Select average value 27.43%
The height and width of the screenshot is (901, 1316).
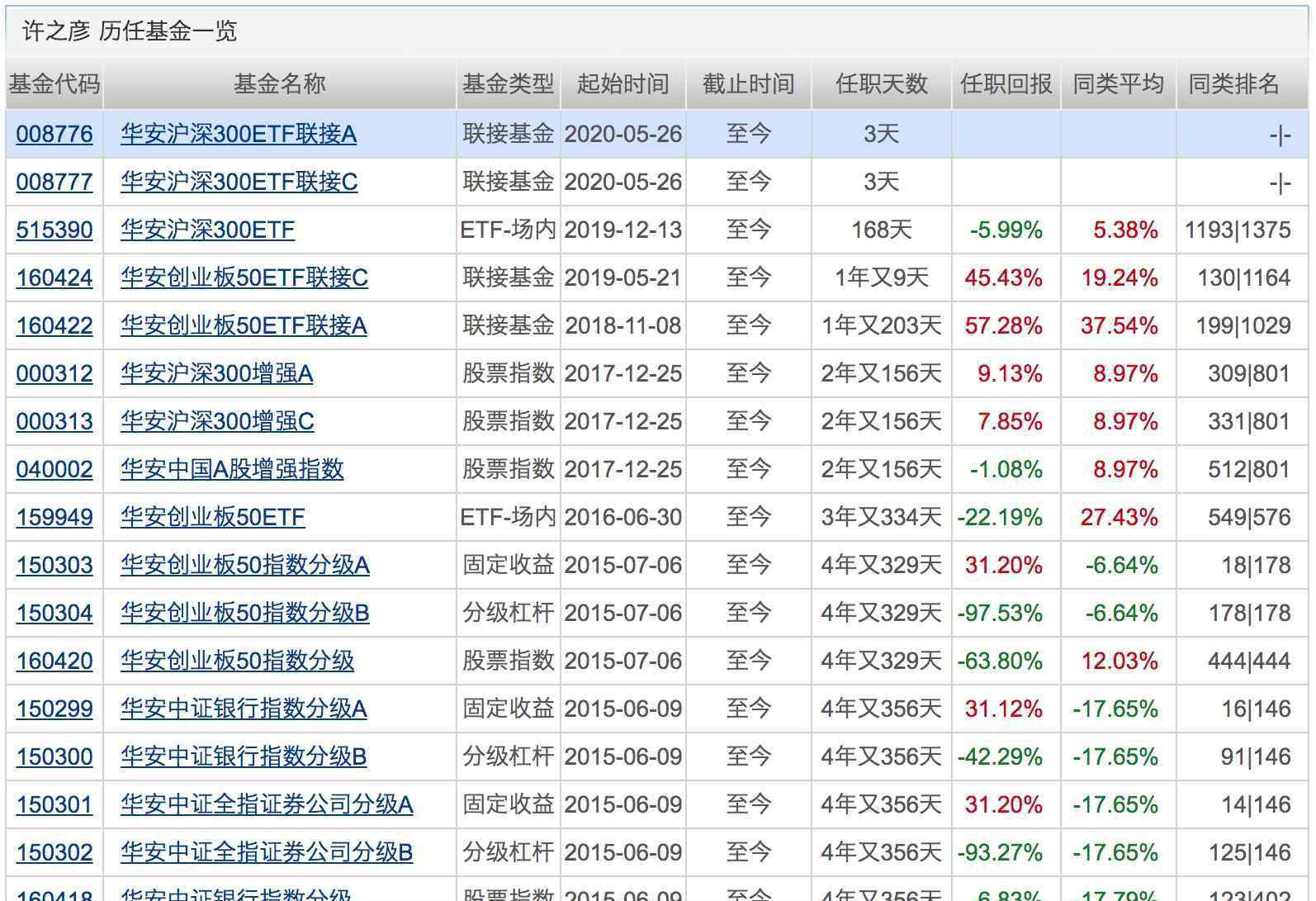point(1120,517)
